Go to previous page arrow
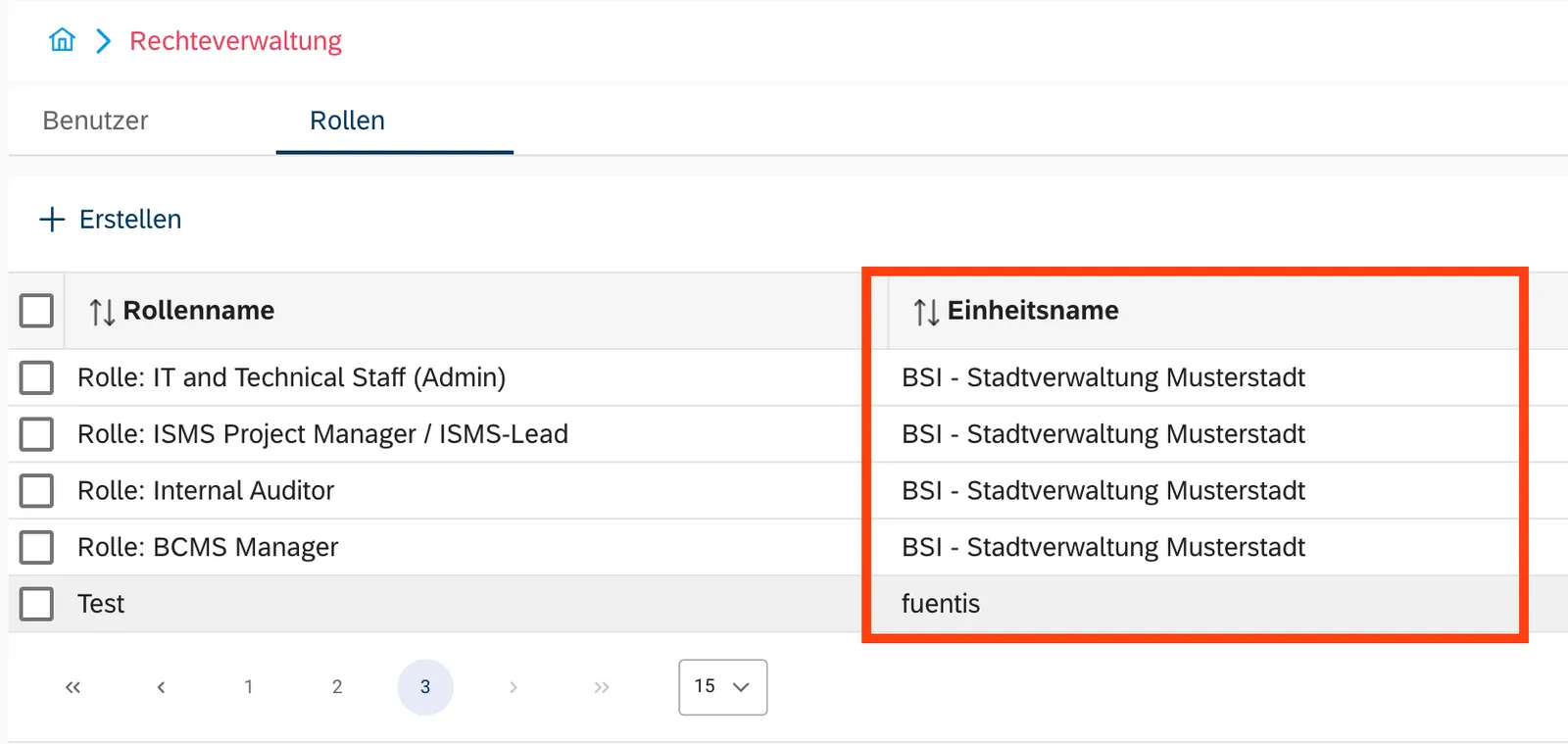The image size is (1568, 744). coord(161,687)
